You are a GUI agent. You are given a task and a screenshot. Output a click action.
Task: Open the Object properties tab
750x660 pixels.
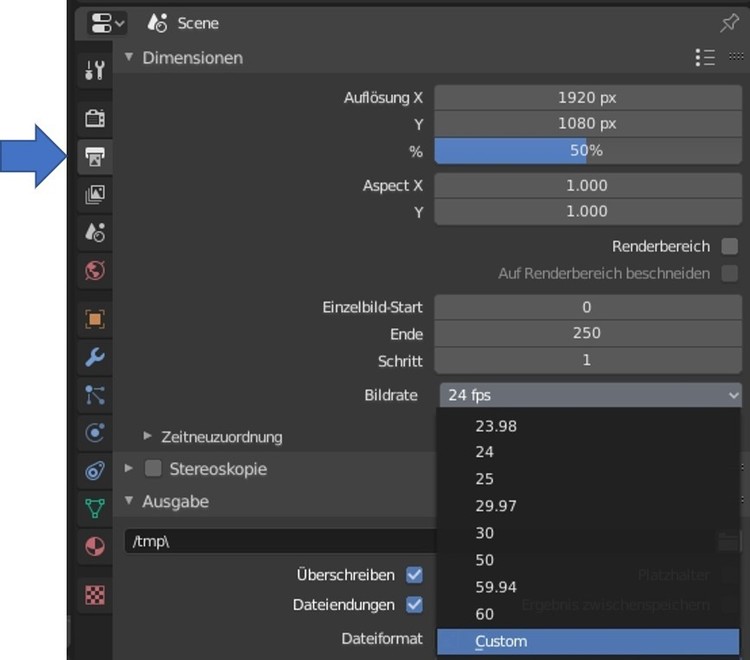pyautogui.click(x=95, y=319)
